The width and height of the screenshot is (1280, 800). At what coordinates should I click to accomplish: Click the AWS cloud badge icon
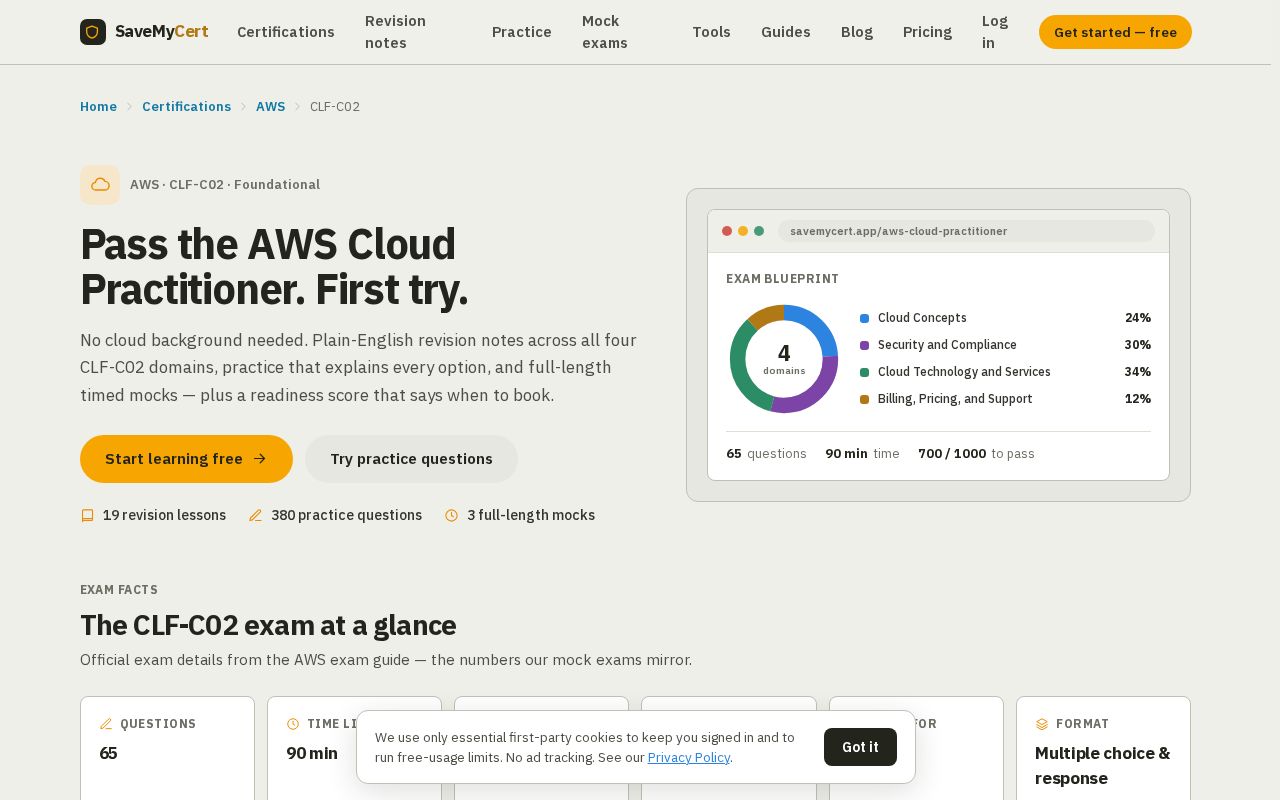pyautogui.click(x=100, y=185)
